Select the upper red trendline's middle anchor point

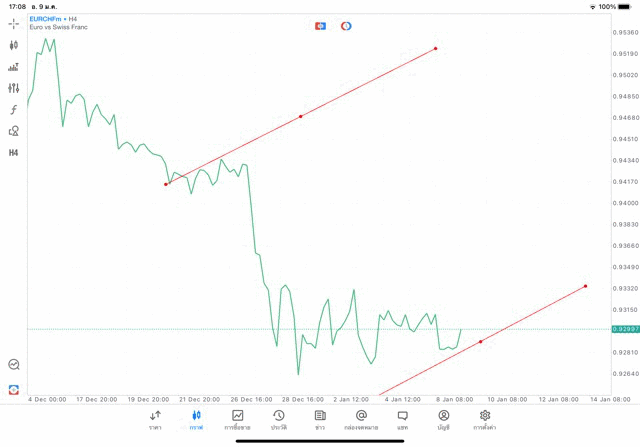(301, 116)
